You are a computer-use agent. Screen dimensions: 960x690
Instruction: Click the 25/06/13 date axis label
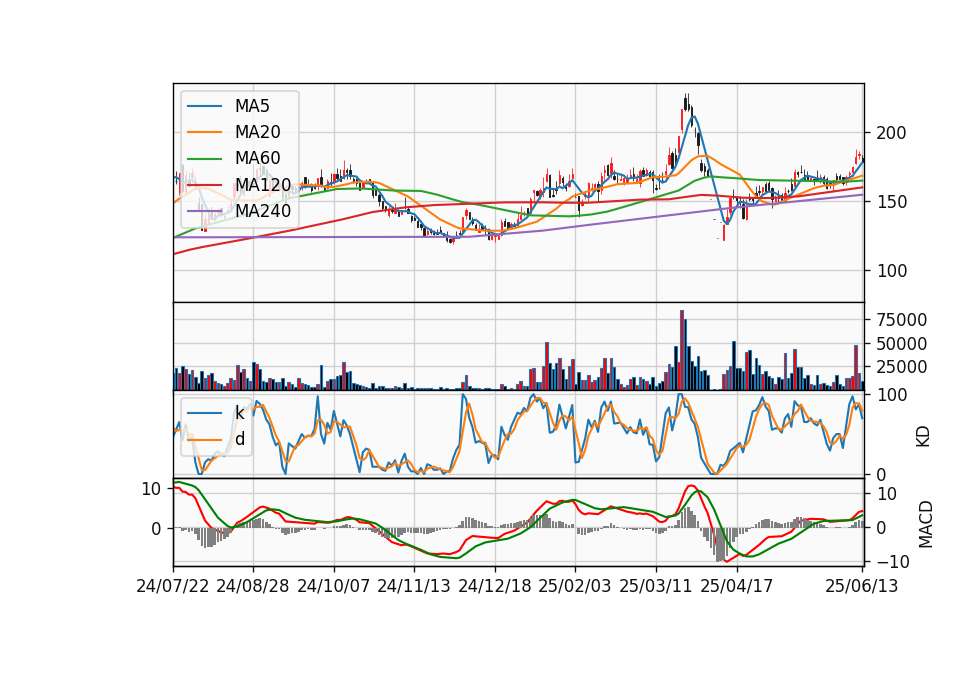[861, 586]
